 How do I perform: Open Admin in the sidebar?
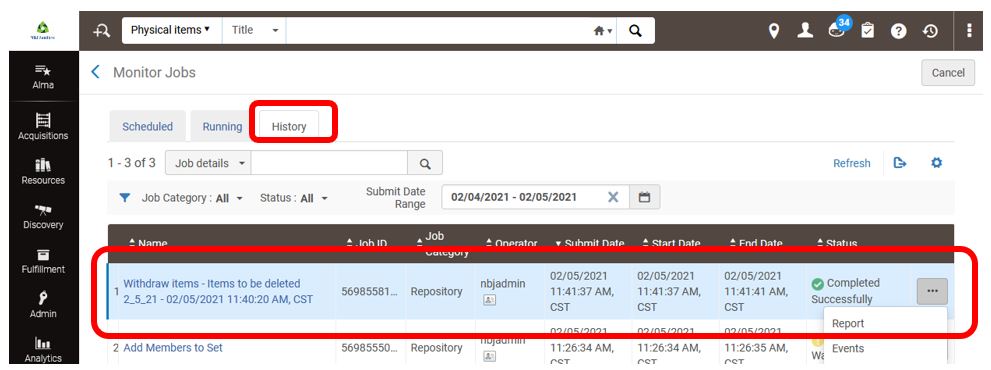point(43,305)
